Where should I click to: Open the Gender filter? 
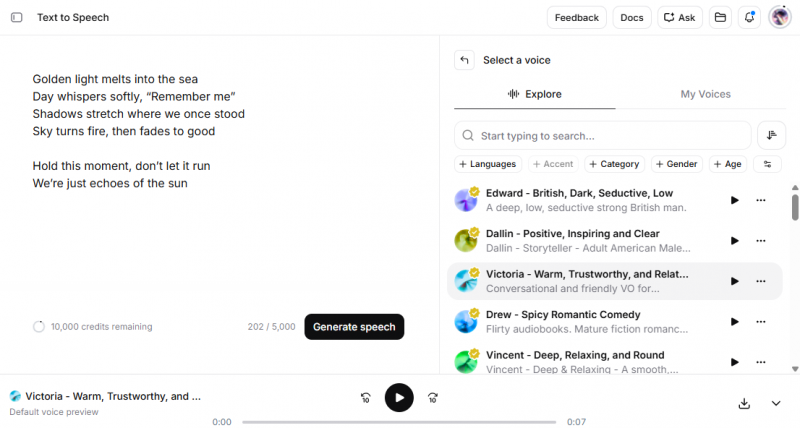pos(677,164)
